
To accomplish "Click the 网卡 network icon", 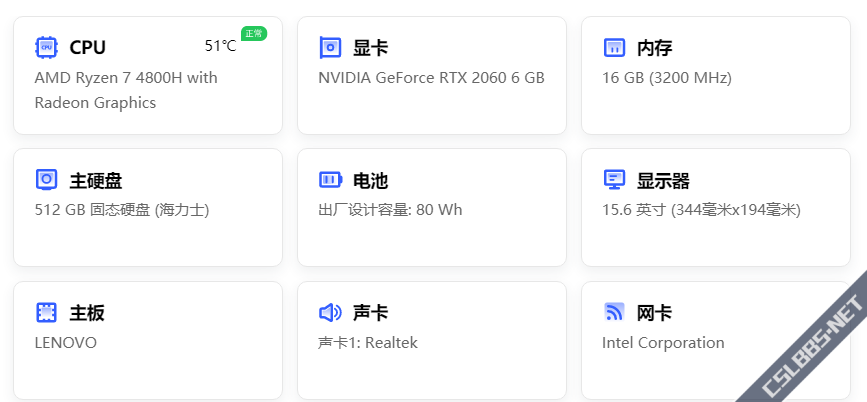I will coord(614,312).
